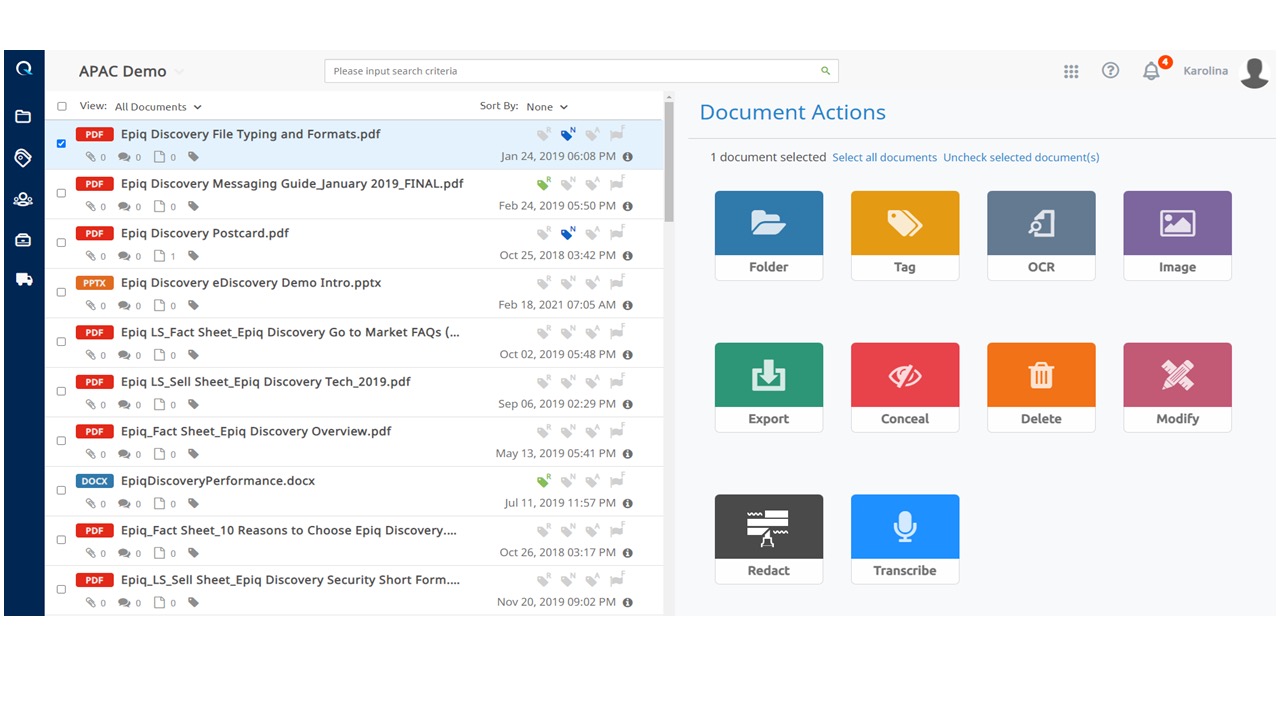Click Select all documents link
Screen dimensions: 1280x720
[885, 157]
